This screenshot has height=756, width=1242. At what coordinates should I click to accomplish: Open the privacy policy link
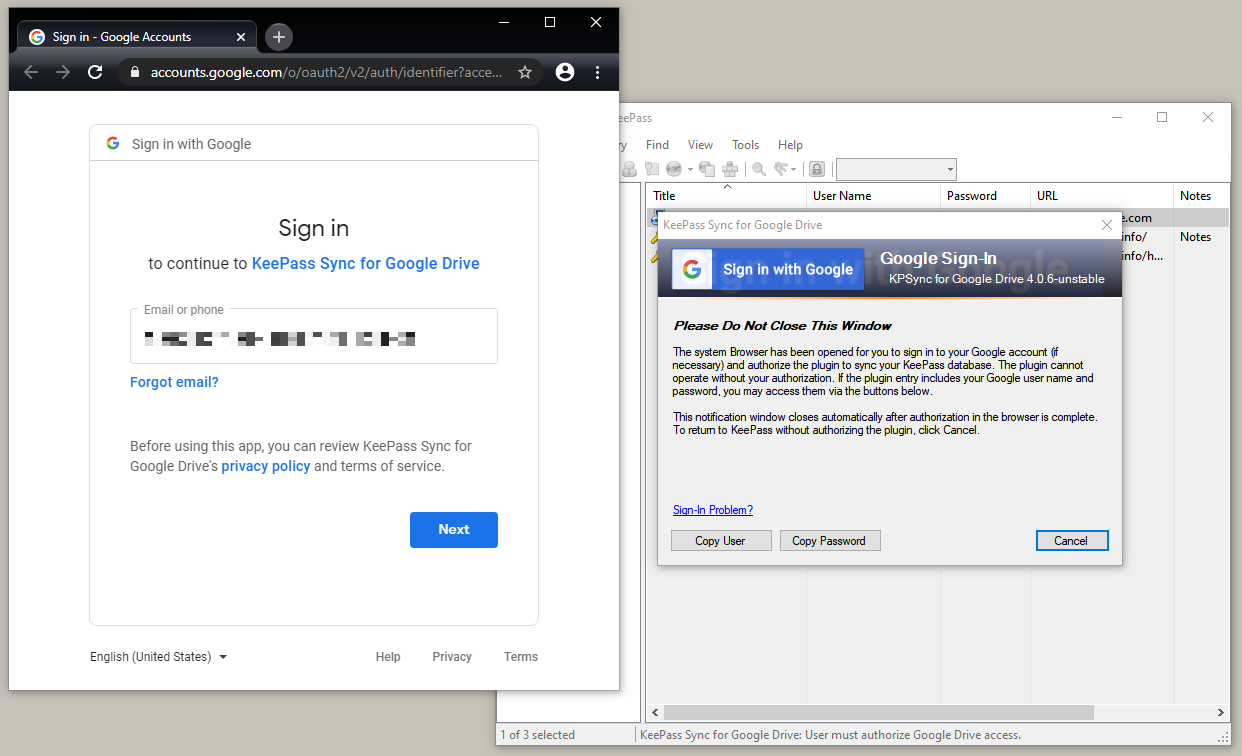coord(266,466)
